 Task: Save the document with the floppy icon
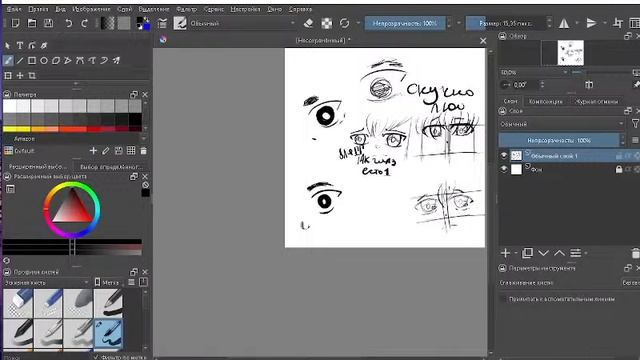(48, 23)
